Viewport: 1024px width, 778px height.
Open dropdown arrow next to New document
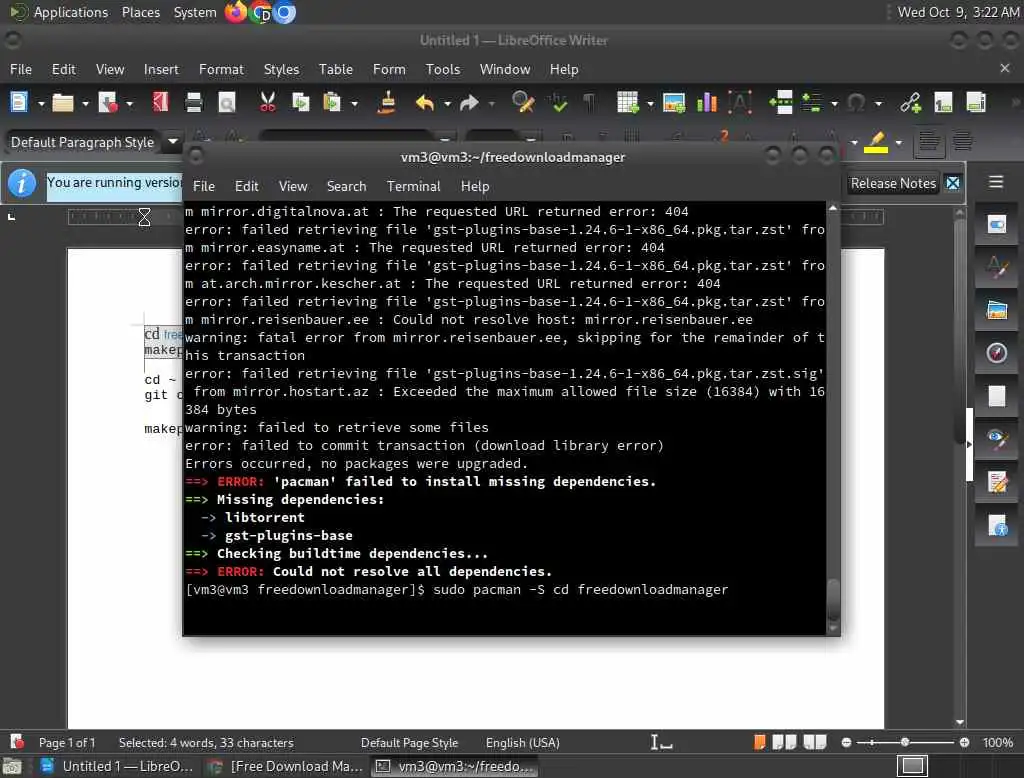40,103
